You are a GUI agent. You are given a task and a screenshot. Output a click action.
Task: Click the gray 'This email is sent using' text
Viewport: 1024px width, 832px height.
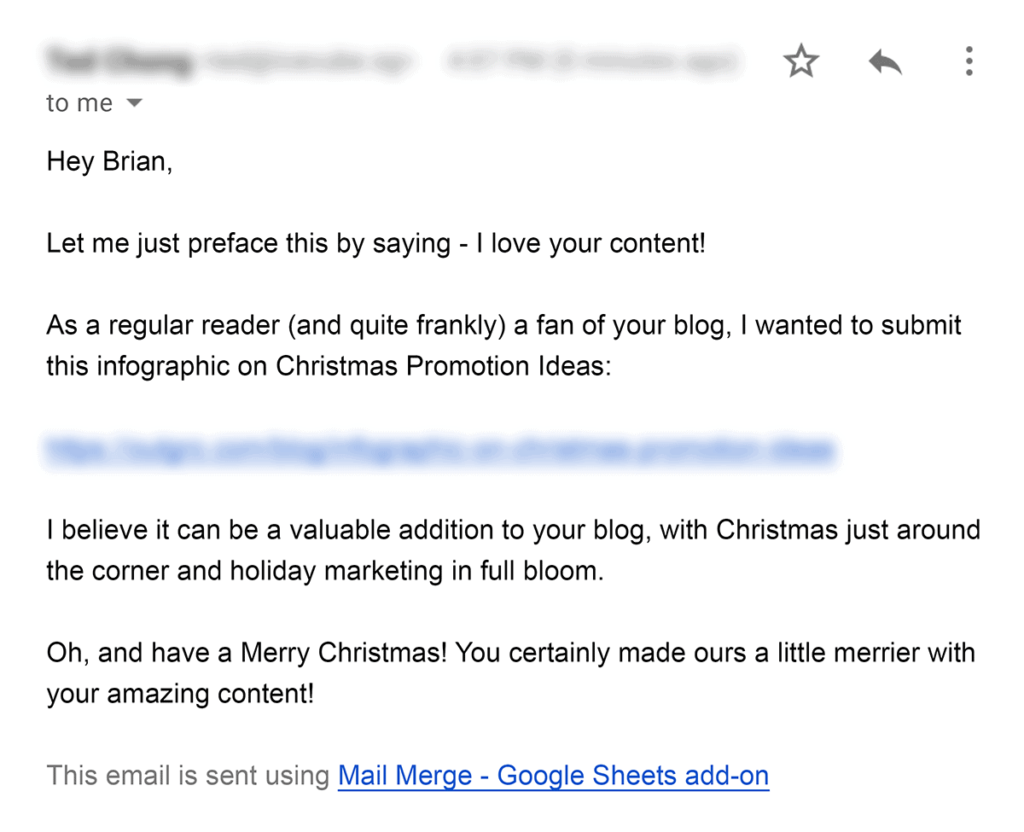(188, 775)
